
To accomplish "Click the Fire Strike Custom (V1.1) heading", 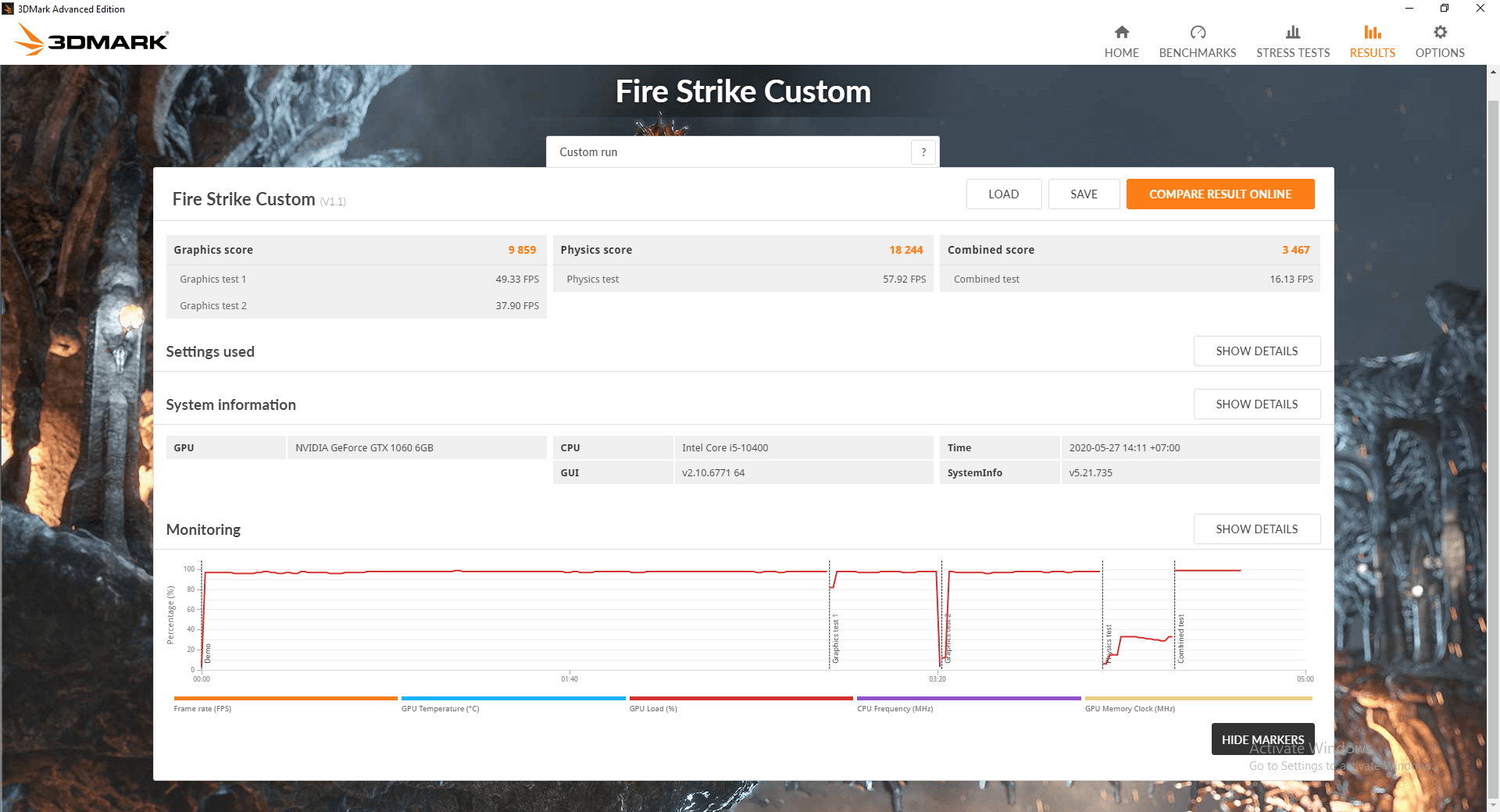I will 259,199.
